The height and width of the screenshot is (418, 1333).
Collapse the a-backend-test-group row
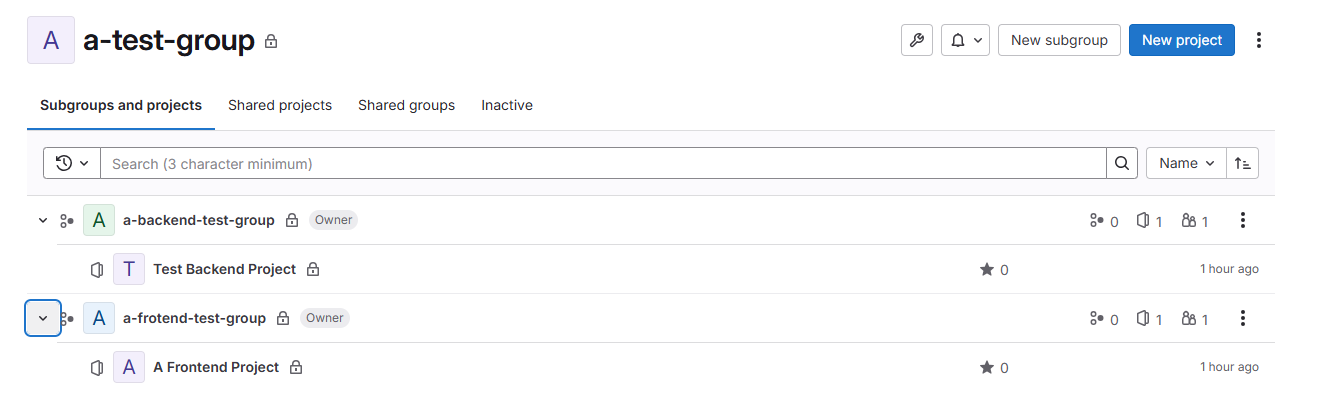(43, 220)
